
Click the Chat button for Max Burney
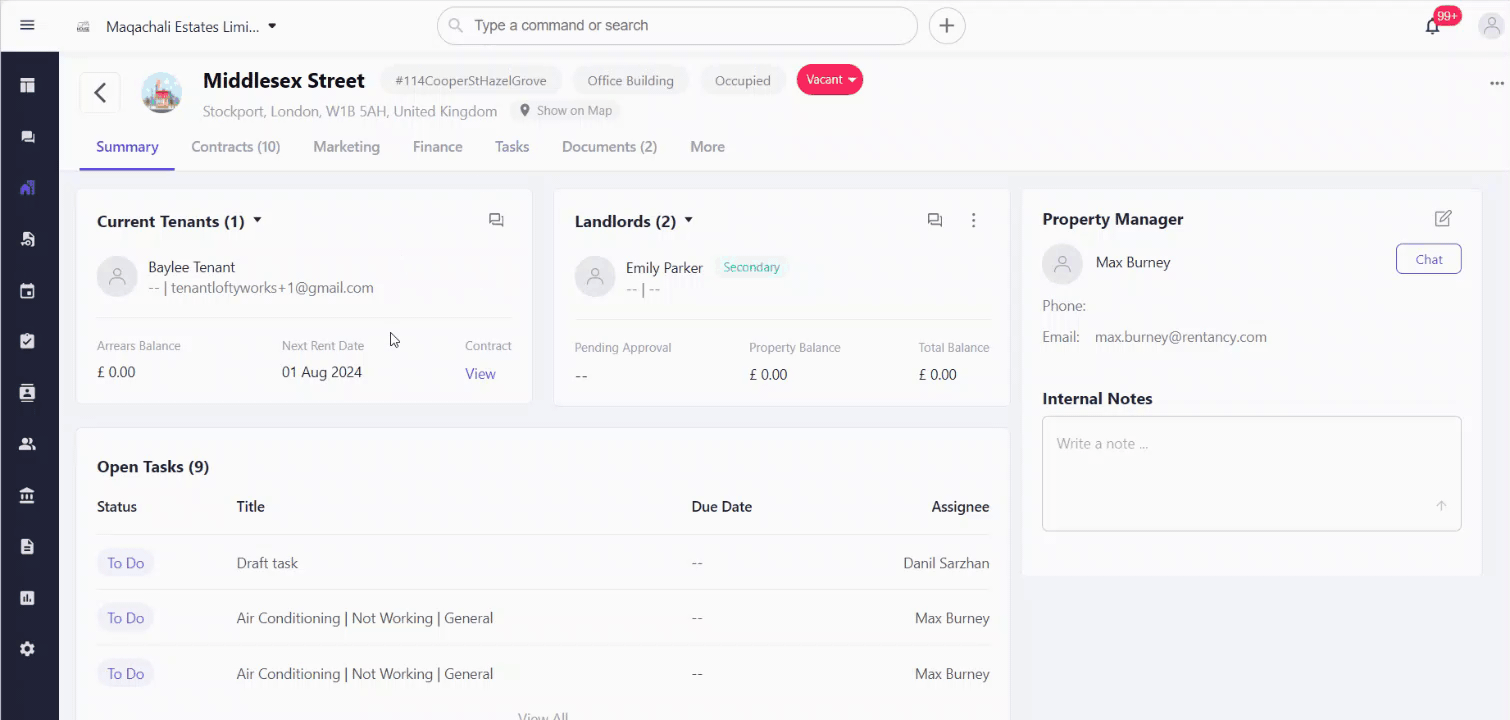coord(1428,259)
